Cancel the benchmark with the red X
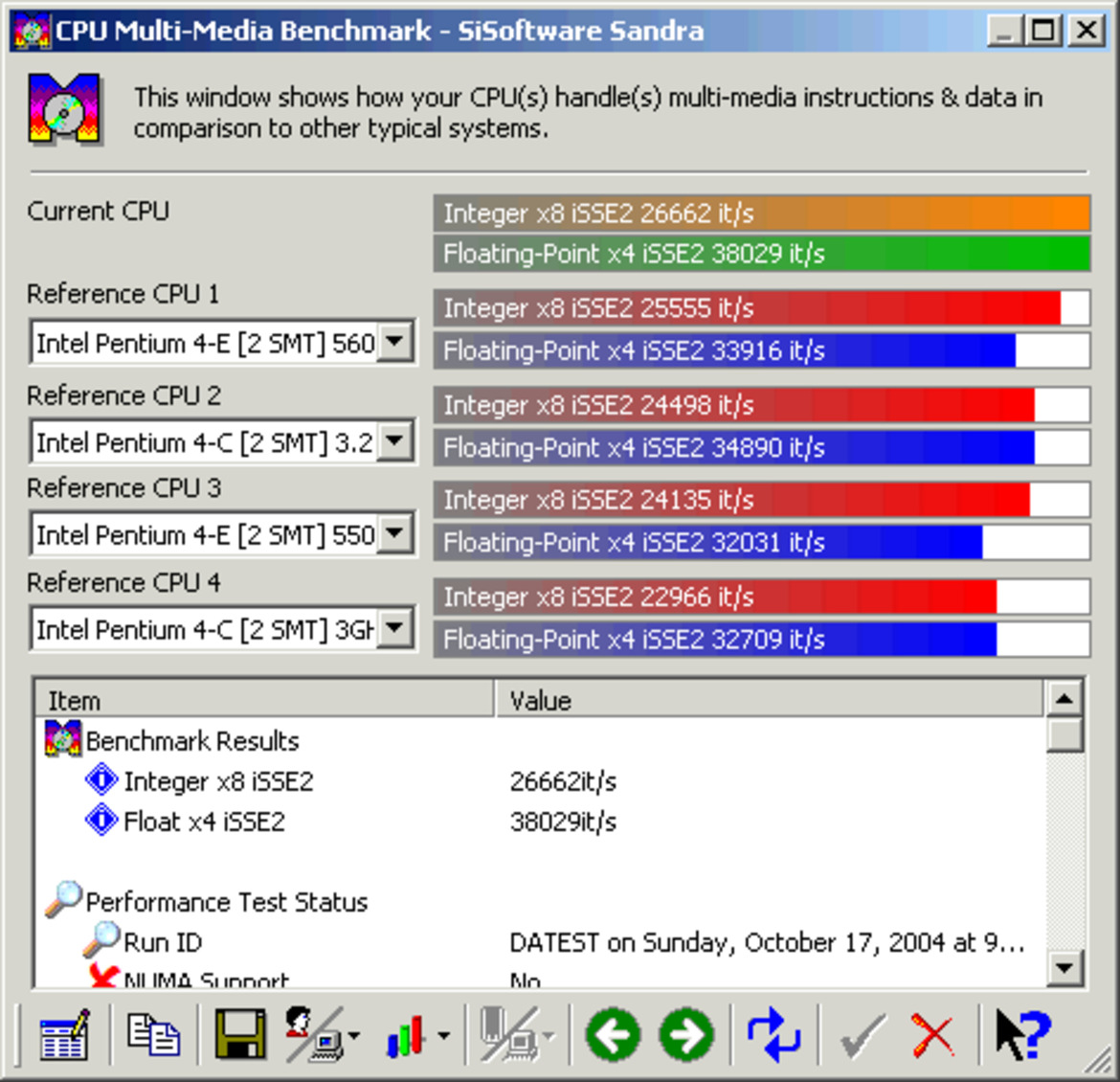The height and width of the screenshot is (1082, 1120). (932, 1034)
